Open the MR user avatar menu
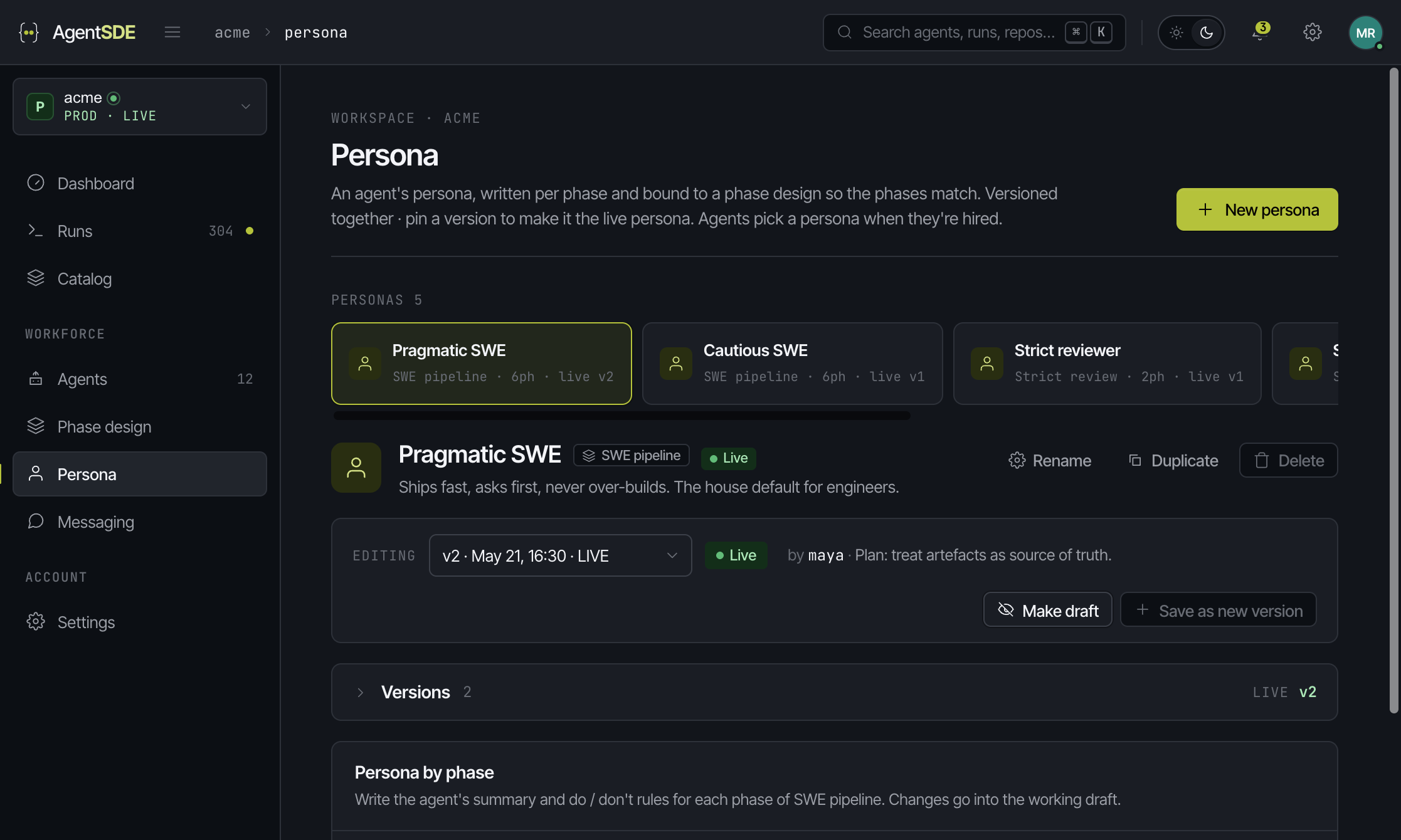Screen dimensions: 1401x840 coord(1365,33)
